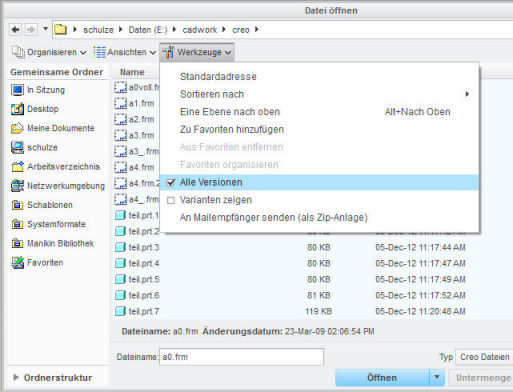This screenshot has height=392, width=513.
Task: Select 'cadwork' in the path breadcrumb
Action: pyautogui.click(x=199, y=30)
